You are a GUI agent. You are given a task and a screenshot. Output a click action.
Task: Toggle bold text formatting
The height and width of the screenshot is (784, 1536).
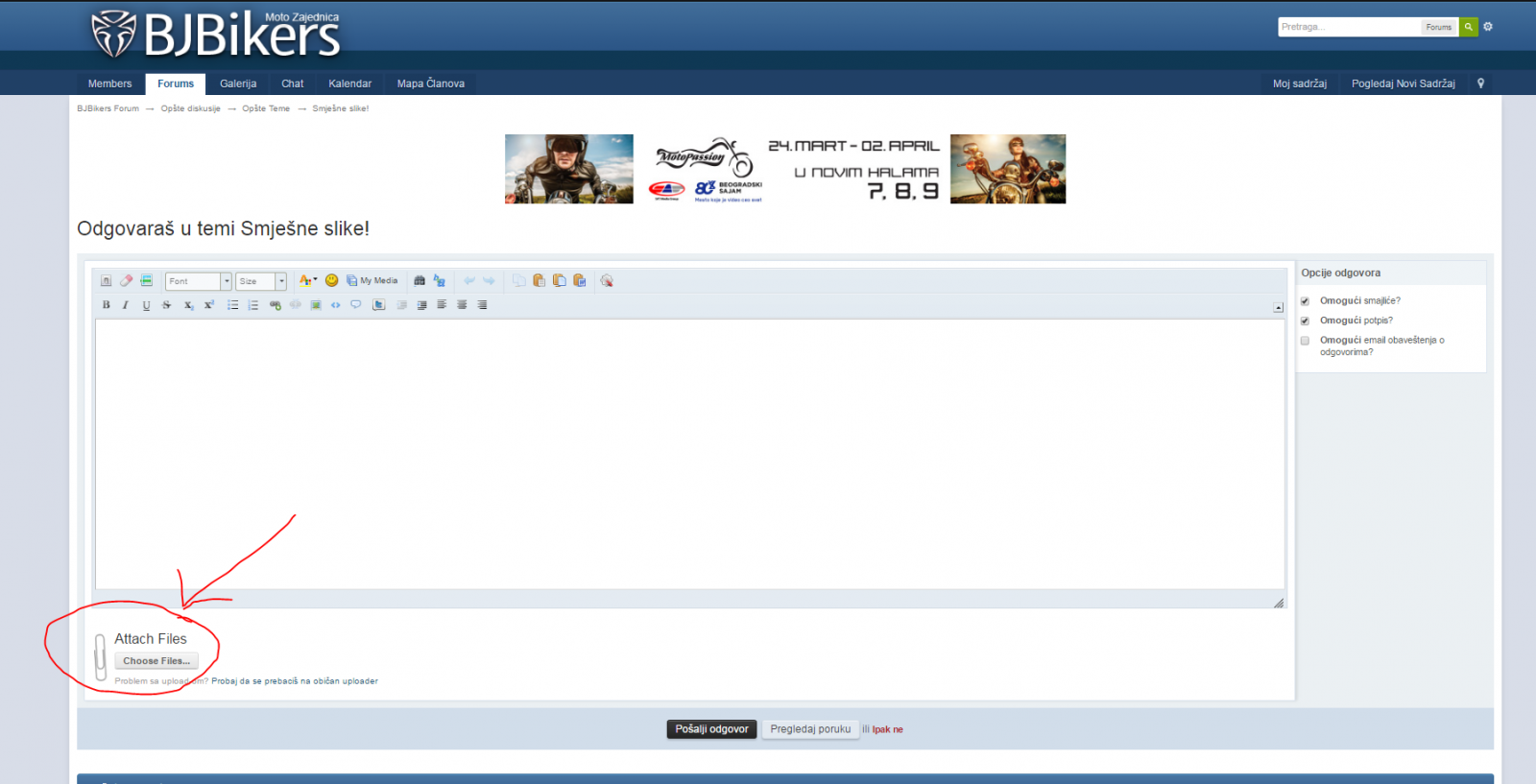pyautogui.click(x=106, y=305)
